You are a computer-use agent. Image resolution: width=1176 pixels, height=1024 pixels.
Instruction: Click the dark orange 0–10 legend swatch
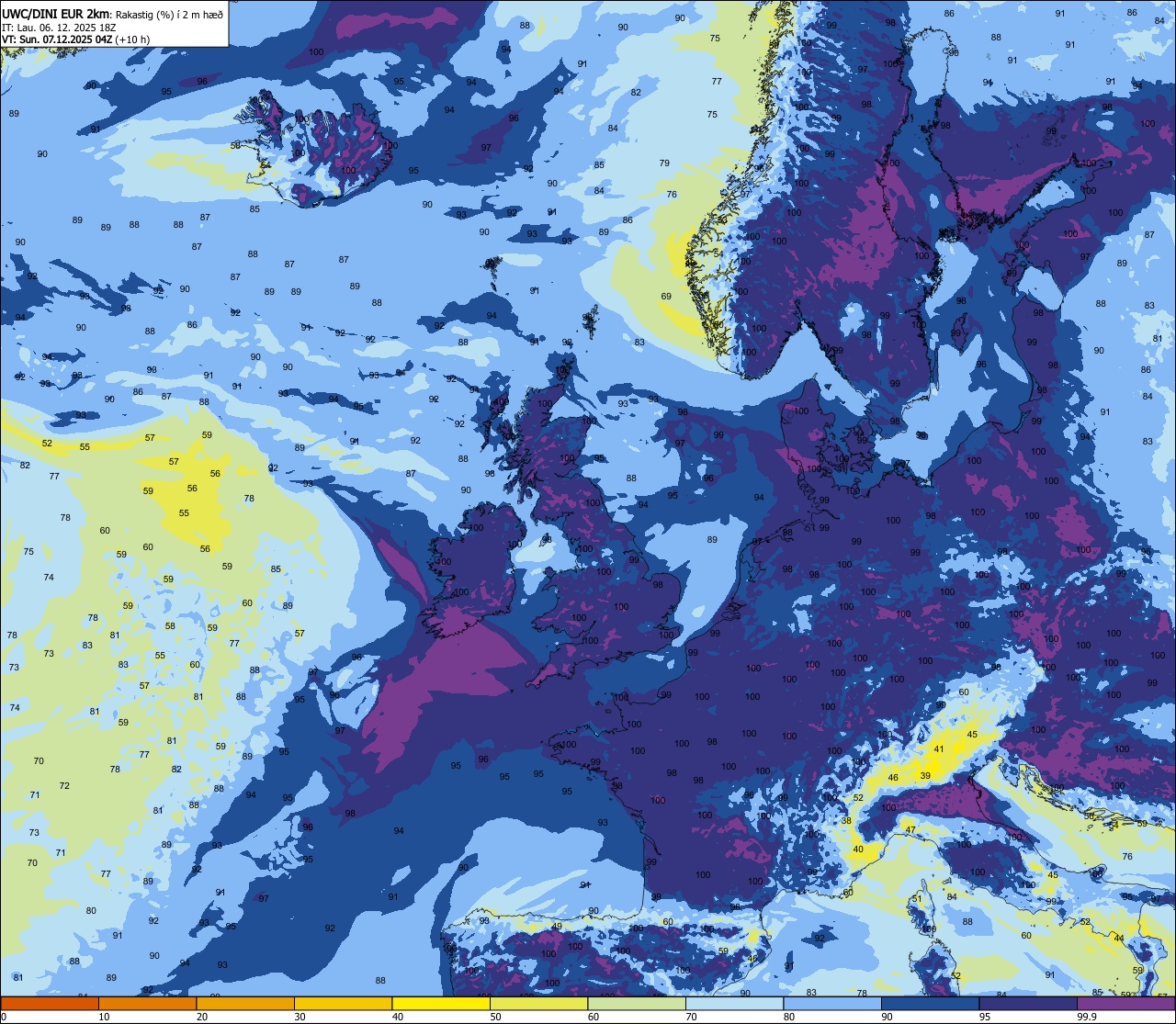pyautogui.click(x=50, y=1003)
